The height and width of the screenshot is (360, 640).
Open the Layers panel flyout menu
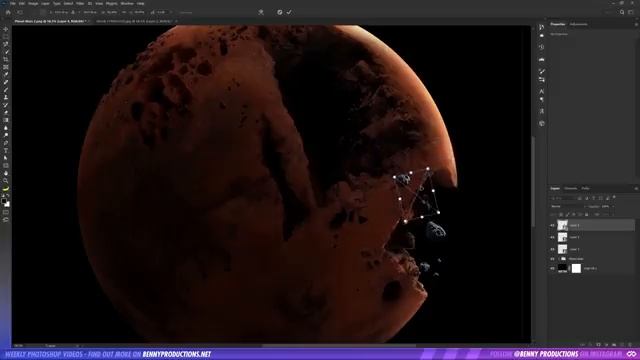[636, 189]
